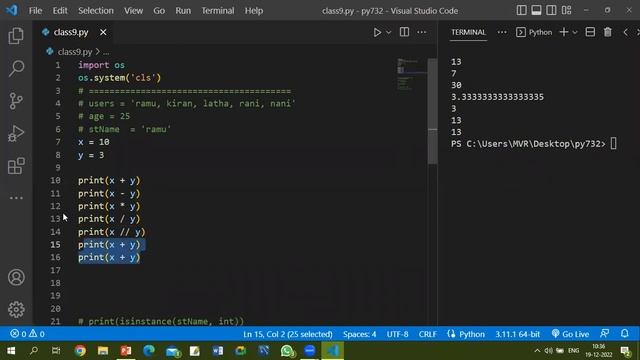Show more panel views ellipsis beside TERMINAL
Viewport: 640px width, 360px height.
pyautogui.click(x=502, y=32)
